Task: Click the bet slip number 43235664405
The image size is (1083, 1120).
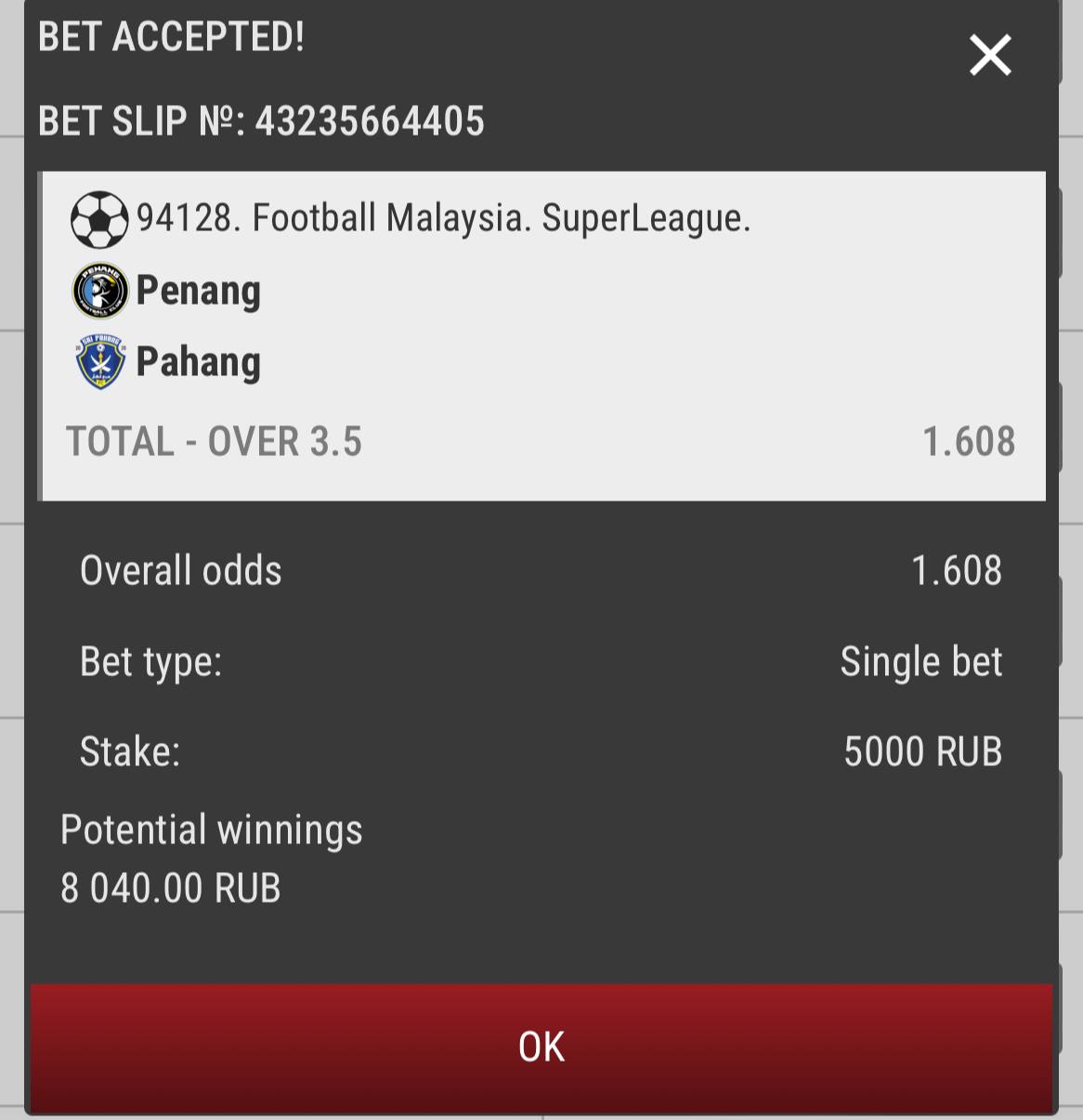Action: pyautogui.click(x=370, y=122)
